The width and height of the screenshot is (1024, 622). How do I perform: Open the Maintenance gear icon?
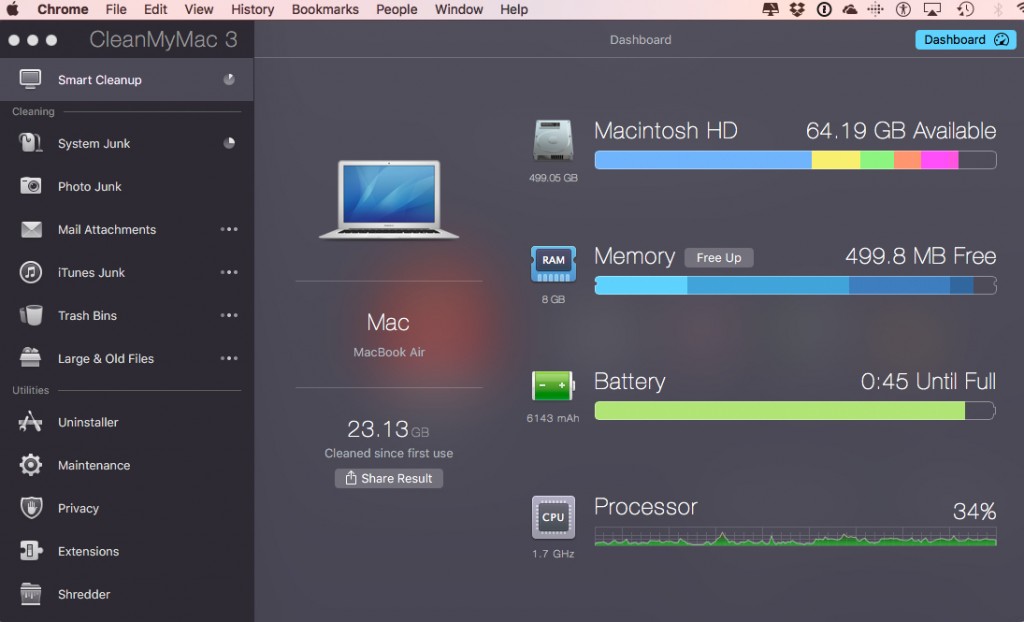pyautogui.click(x=30, y=465)
